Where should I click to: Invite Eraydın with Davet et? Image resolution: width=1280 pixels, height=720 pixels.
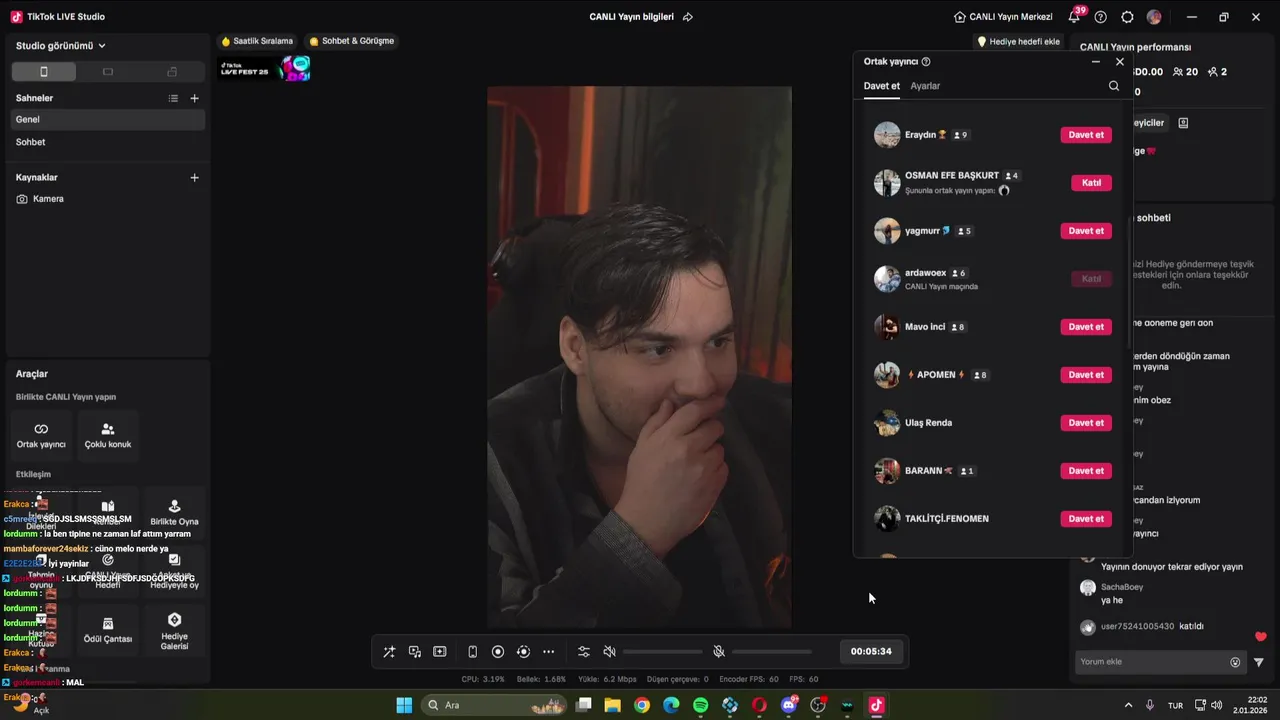tap(1086, 135)
